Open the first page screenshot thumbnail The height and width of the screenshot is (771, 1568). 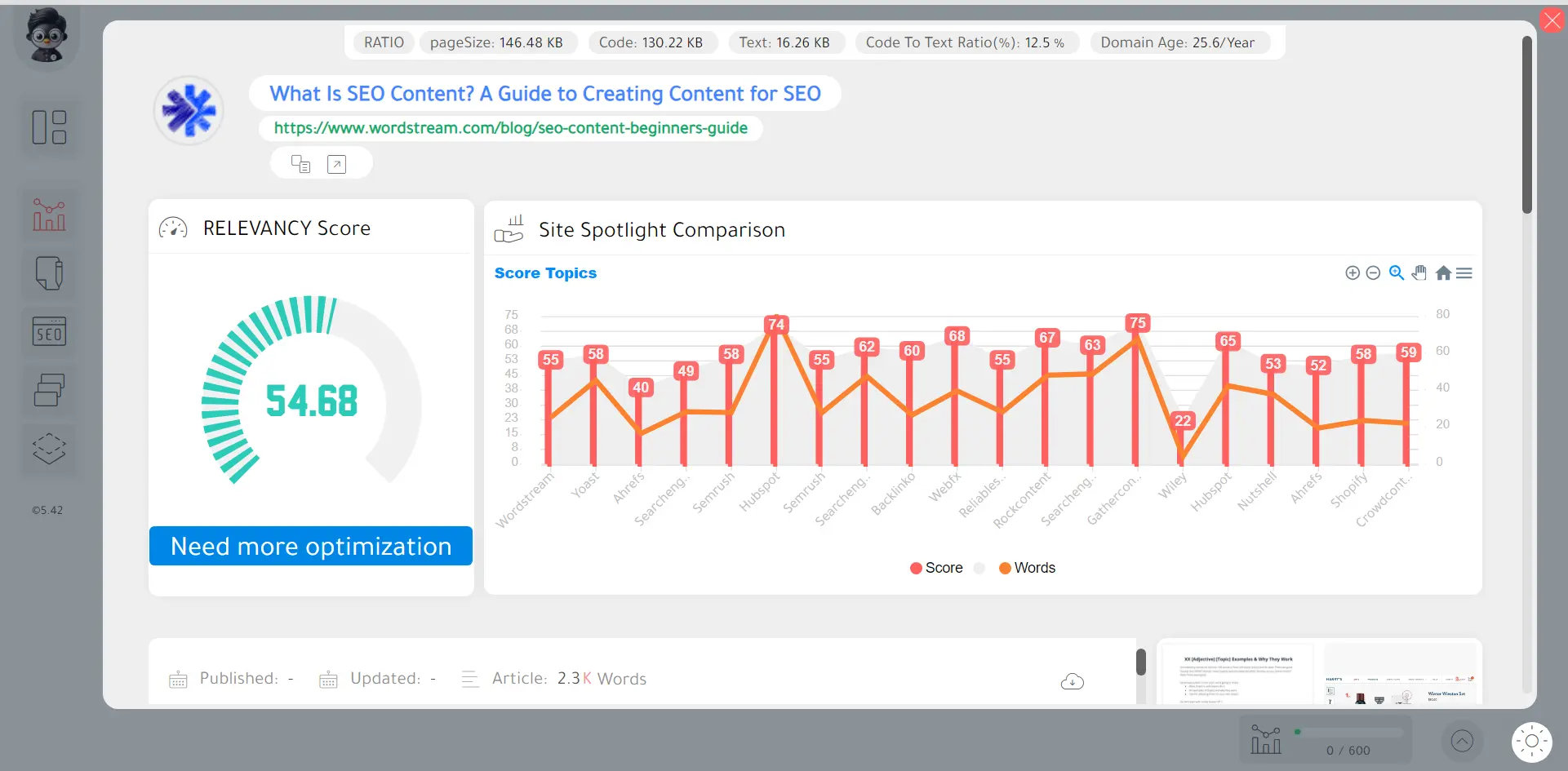pyautogui.click(x=1237, y=675)
